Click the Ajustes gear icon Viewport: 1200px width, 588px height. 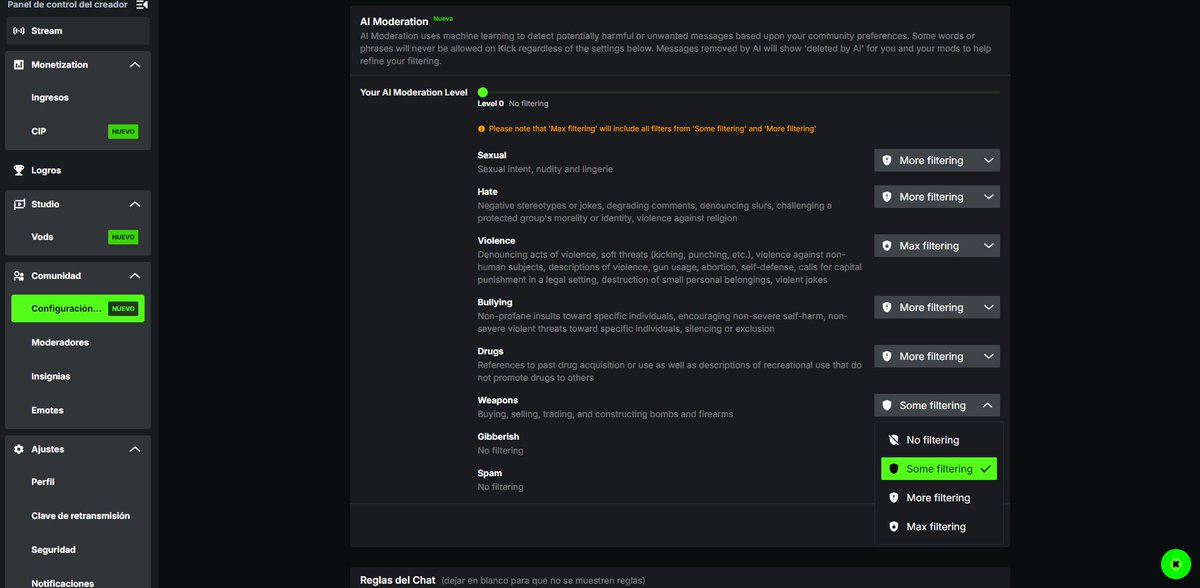pos(19,450)
